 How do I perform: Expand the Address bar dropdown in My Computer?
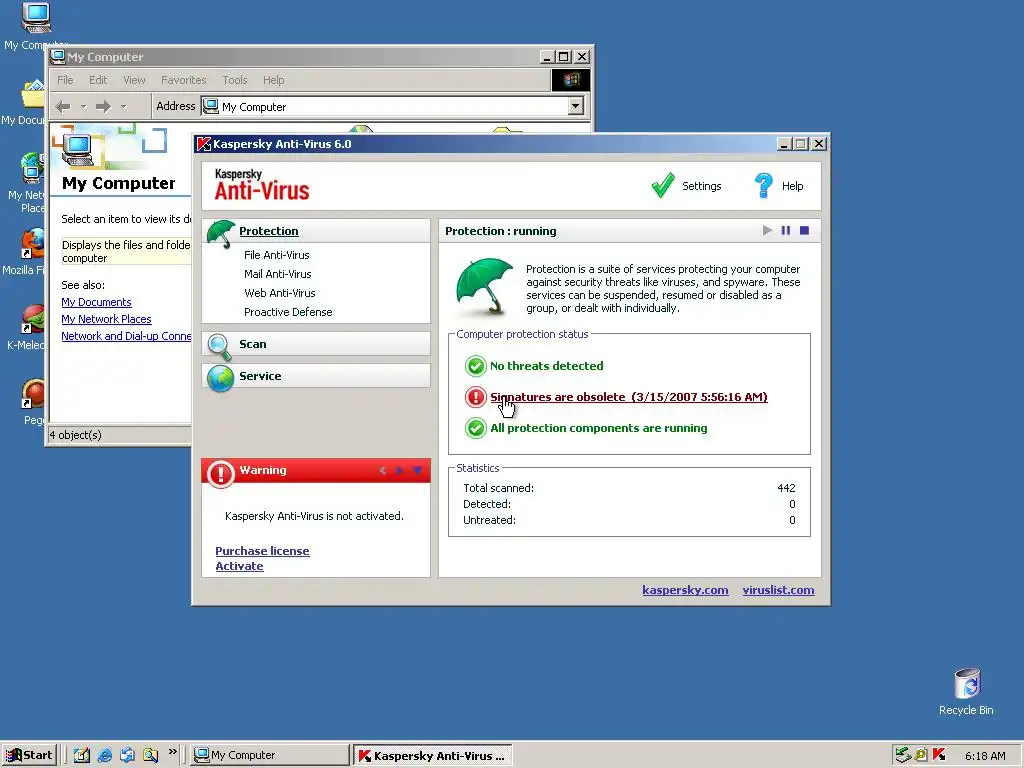click(x=575, y=106)
